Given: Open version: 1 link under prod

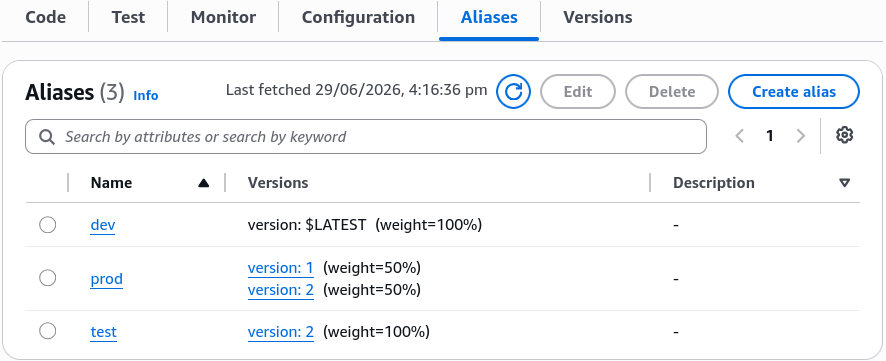Looking at the screenshot, I should (280, 268).
